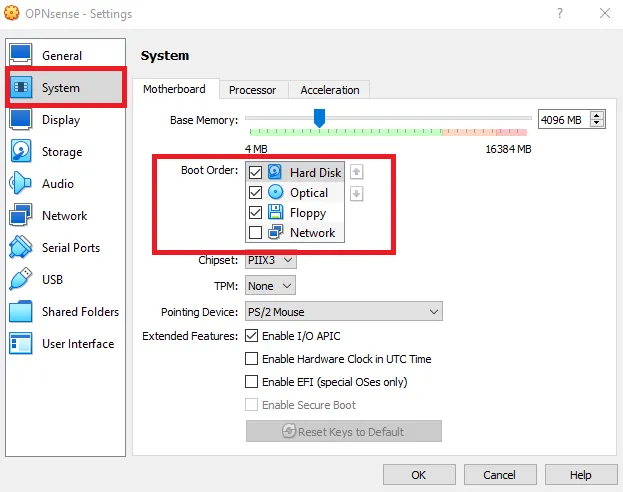Open the Storage disk icon

[21, 151]
